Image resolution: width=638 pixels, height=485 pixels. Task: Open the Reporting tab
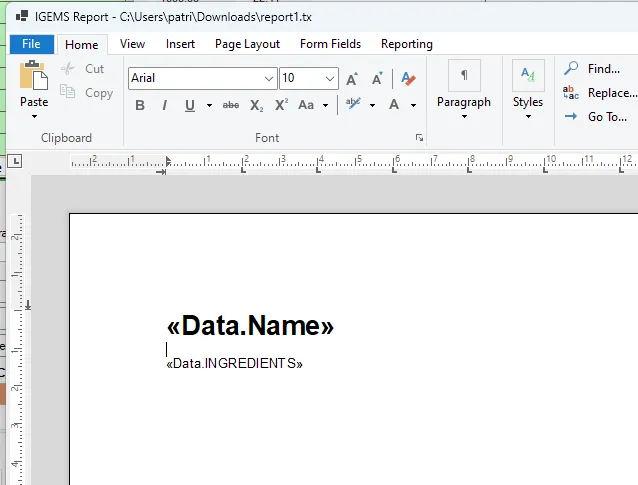click(407, 44)
